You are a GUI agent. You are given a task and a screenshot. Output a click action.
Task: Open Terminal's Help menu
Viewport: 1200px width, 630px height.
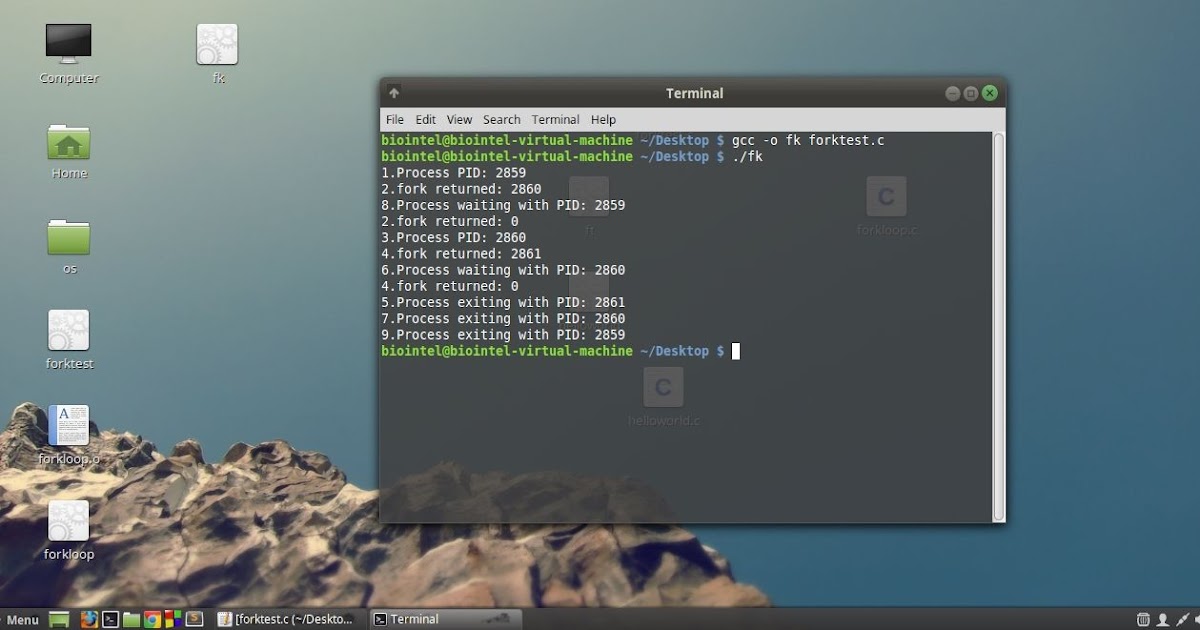[603, 119]
